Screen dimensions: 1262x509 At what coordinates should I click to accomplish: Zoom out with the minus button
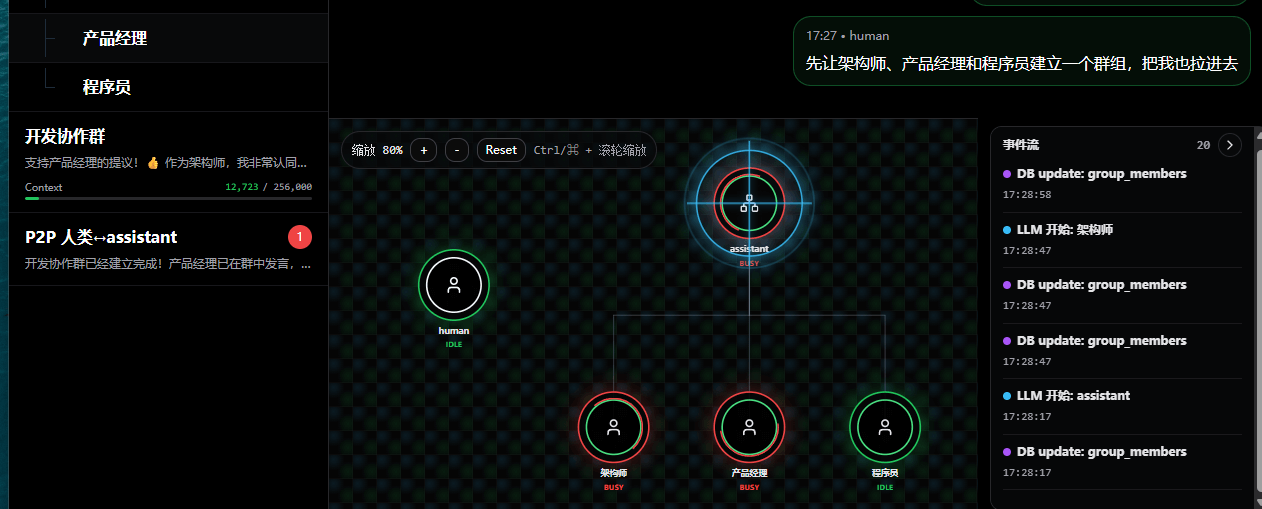[x=456, y=150]
